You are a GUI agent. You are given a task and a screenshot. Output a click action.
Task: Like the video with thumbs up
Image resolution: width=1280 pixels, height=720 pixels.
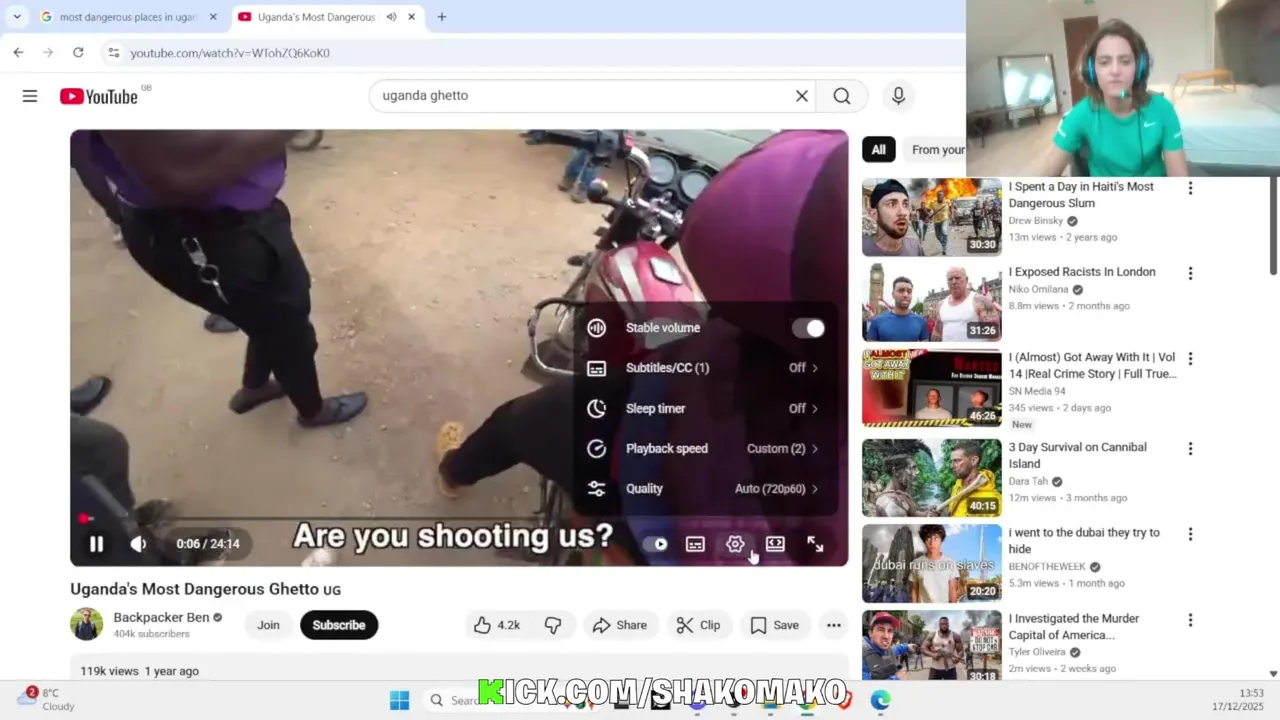coord(496,625)
